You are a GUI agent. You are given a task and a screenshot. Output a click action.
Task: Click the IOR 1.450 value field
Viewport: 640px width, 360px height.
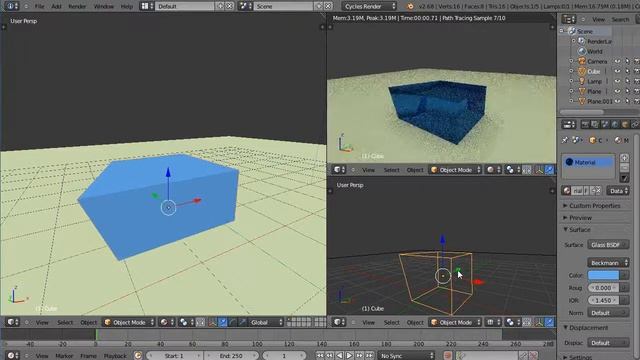tap(603, 300)
